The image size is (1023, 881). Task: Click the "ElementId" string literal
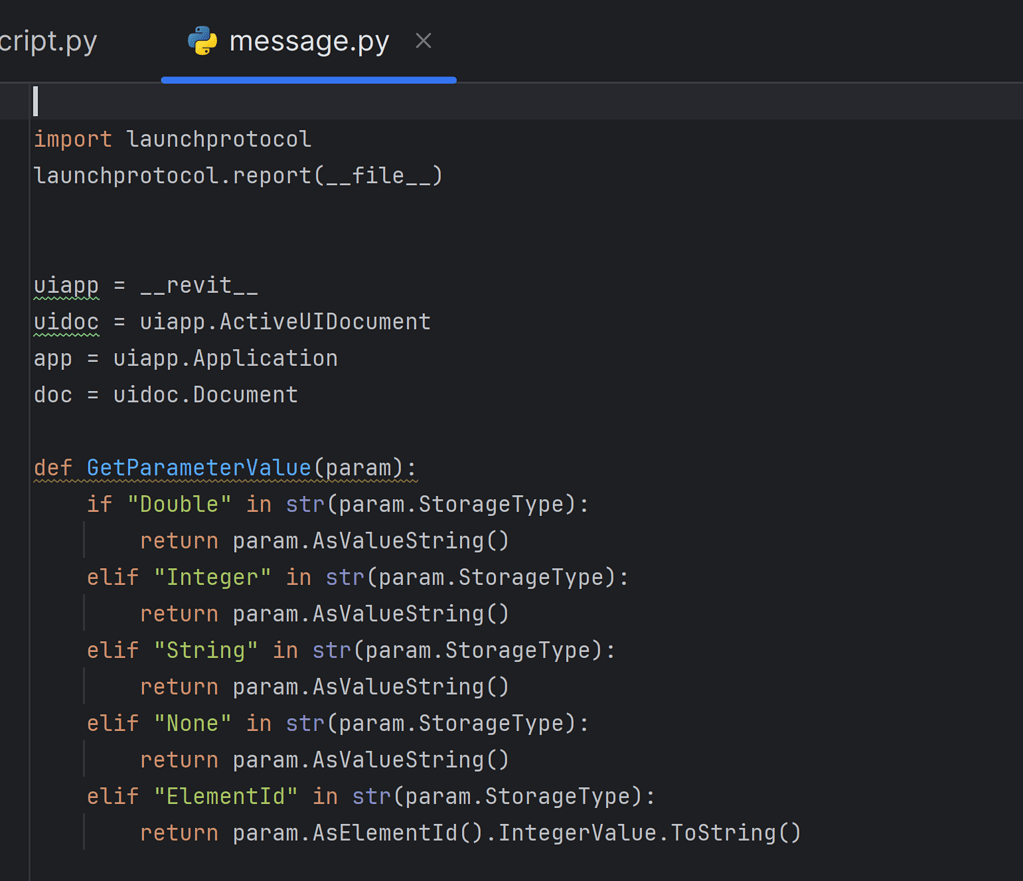(225, 796)
